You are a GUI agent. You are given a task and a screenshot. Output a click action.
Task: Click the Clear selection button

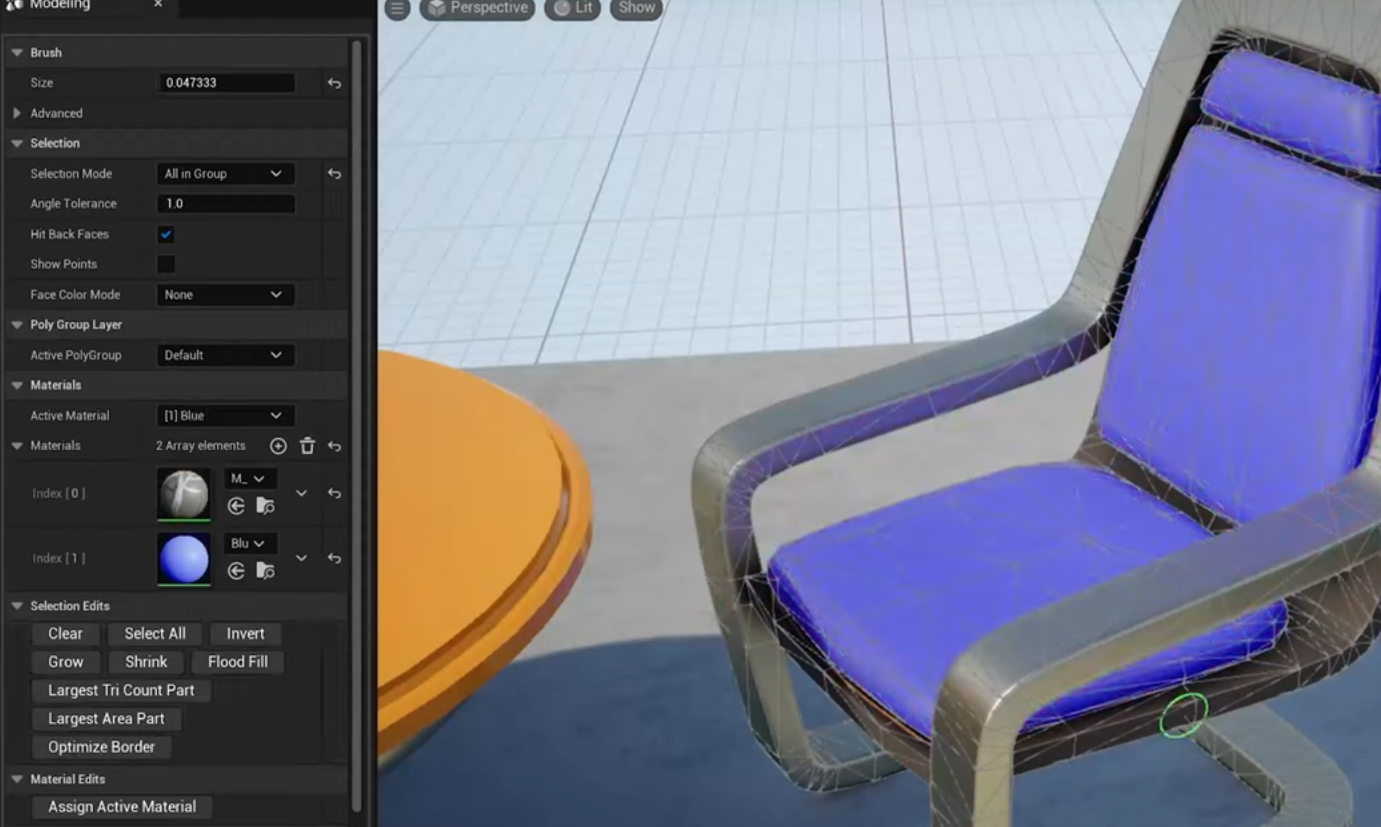pos(65,634)
